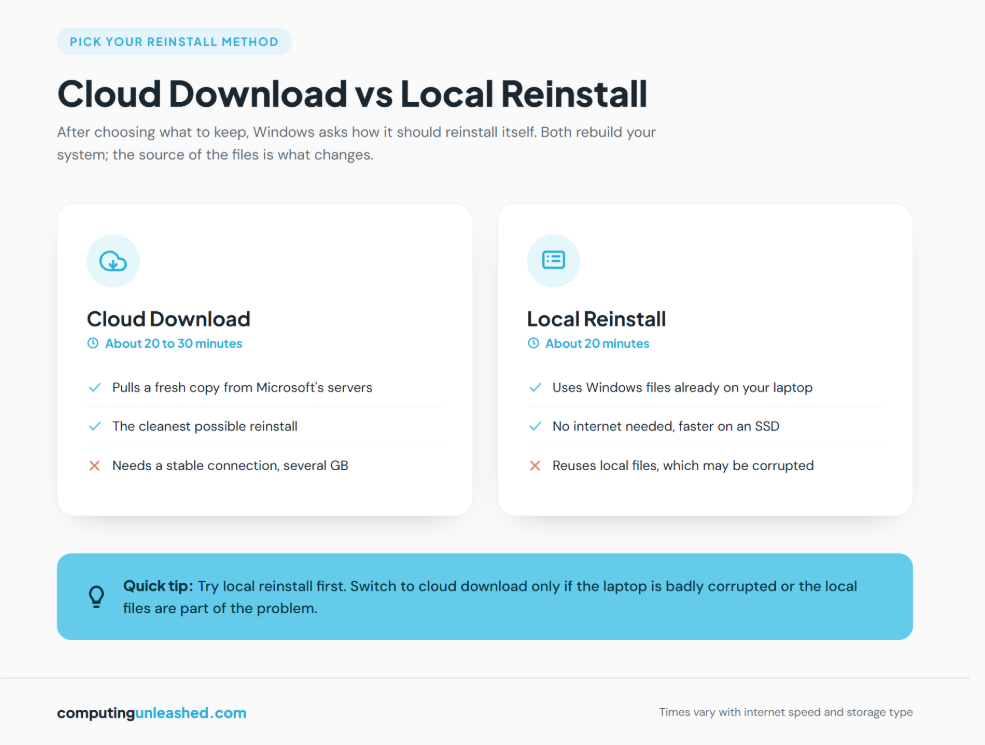Screen dimensions: 985x745
Task: Click the checkmark beside Pulls a fresh copy
Action: [95, 388]
